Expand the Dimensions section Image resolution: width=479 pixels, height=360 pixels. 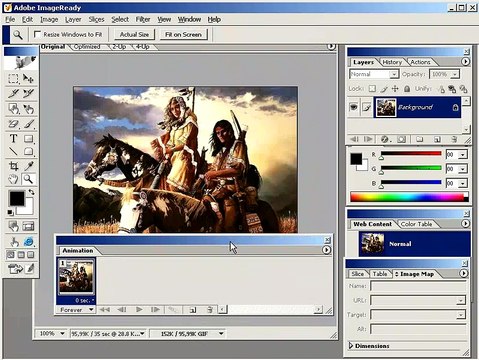(350, 346)
